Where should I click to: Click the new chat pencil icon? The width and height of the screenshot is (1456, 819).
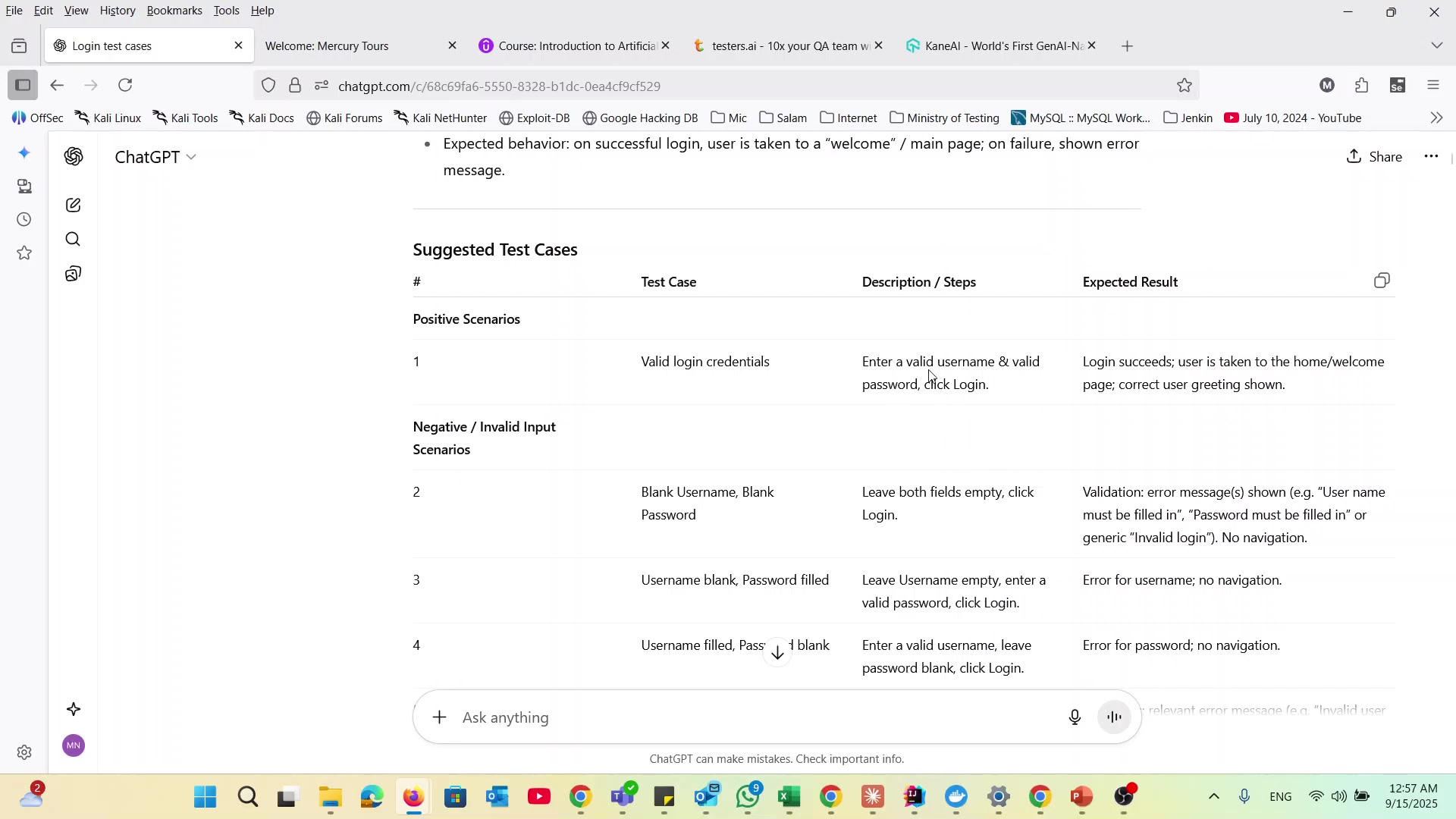(74, 206)
